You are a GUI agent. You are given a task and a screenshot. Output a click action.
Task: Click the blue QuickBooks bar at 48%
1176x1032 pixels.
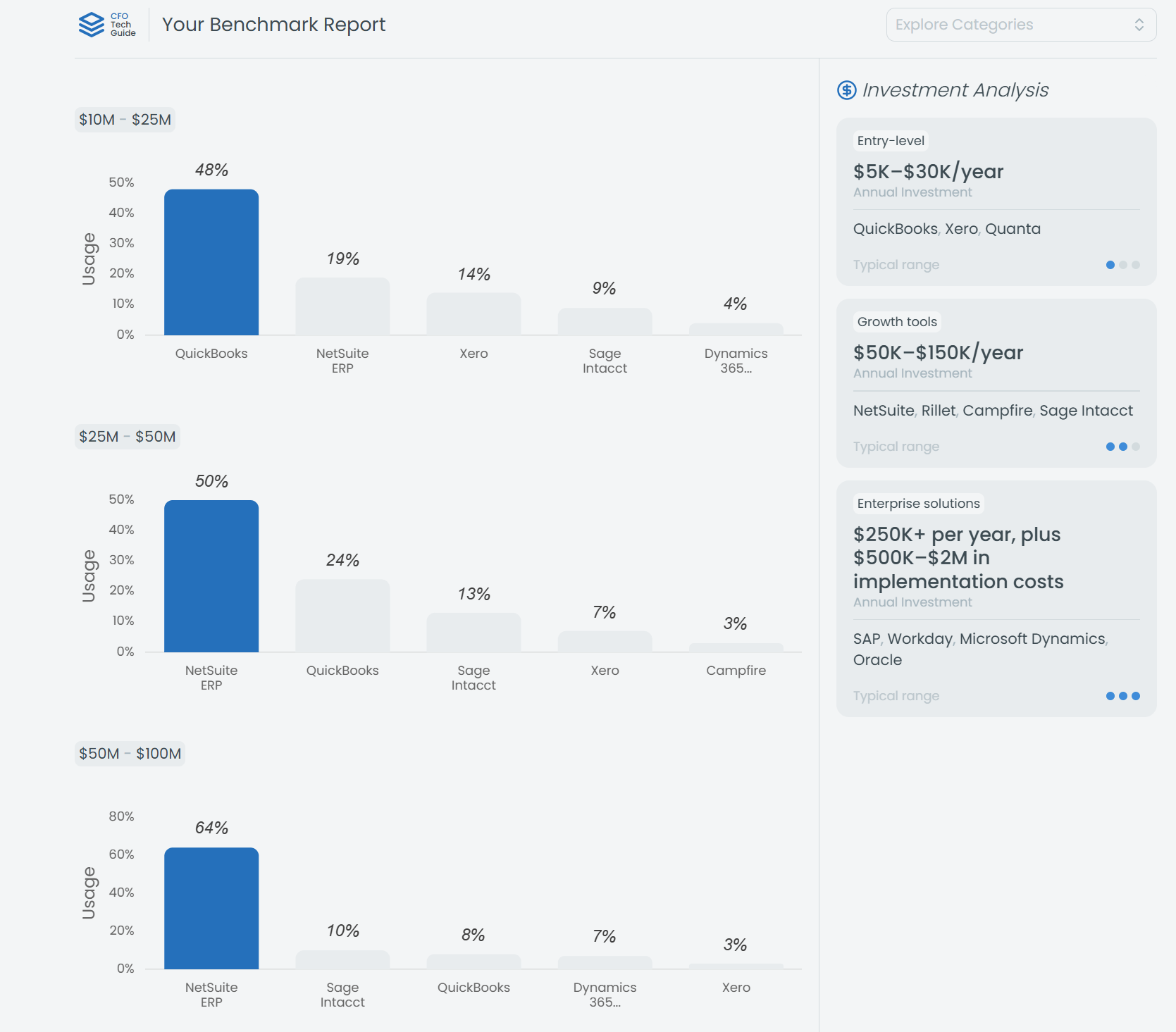[x=211, y=262]
